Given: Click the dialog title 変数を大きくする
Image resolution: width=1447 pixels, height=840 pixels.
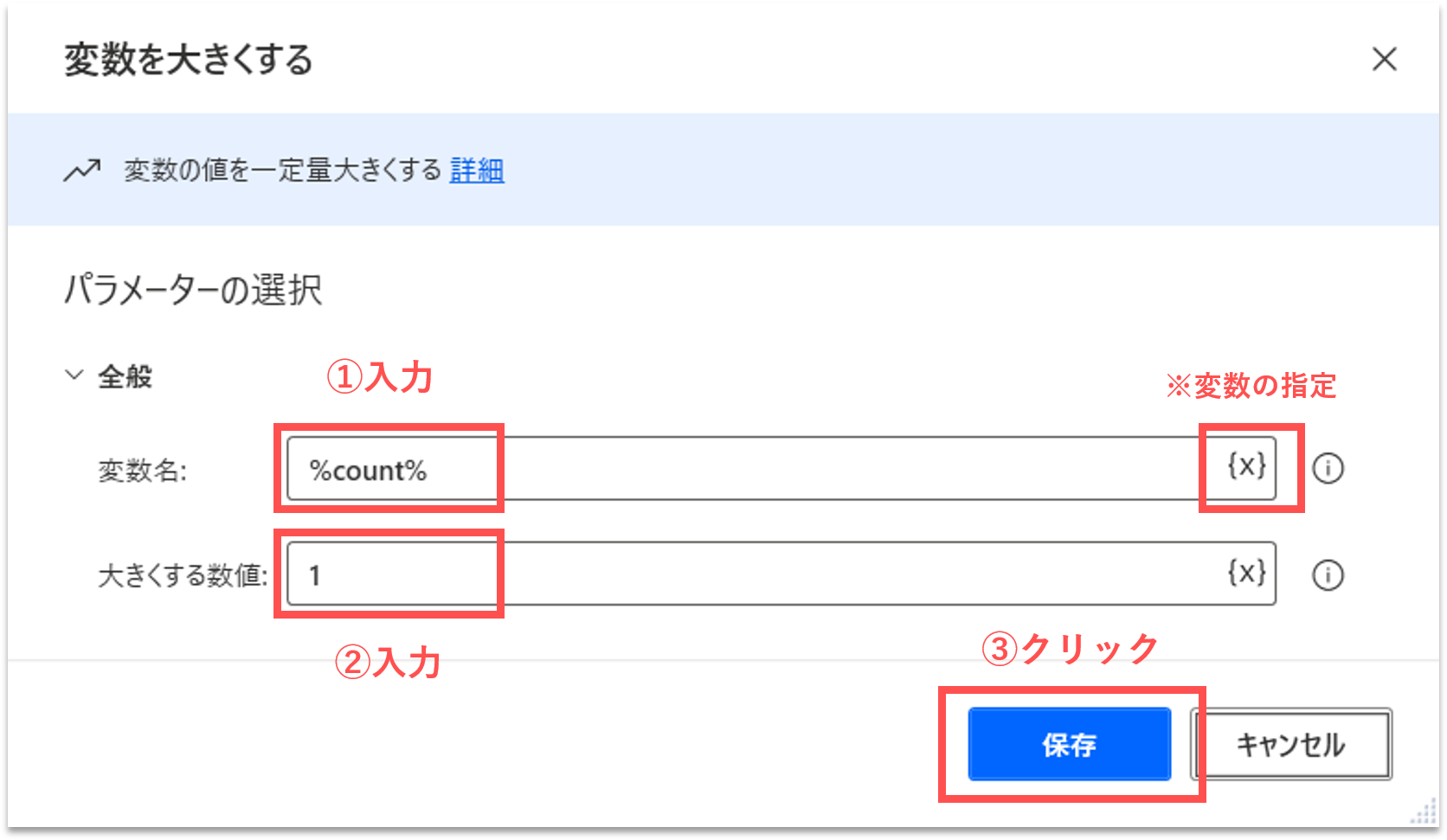Looking at the screenshot, I should coord(189,61).
